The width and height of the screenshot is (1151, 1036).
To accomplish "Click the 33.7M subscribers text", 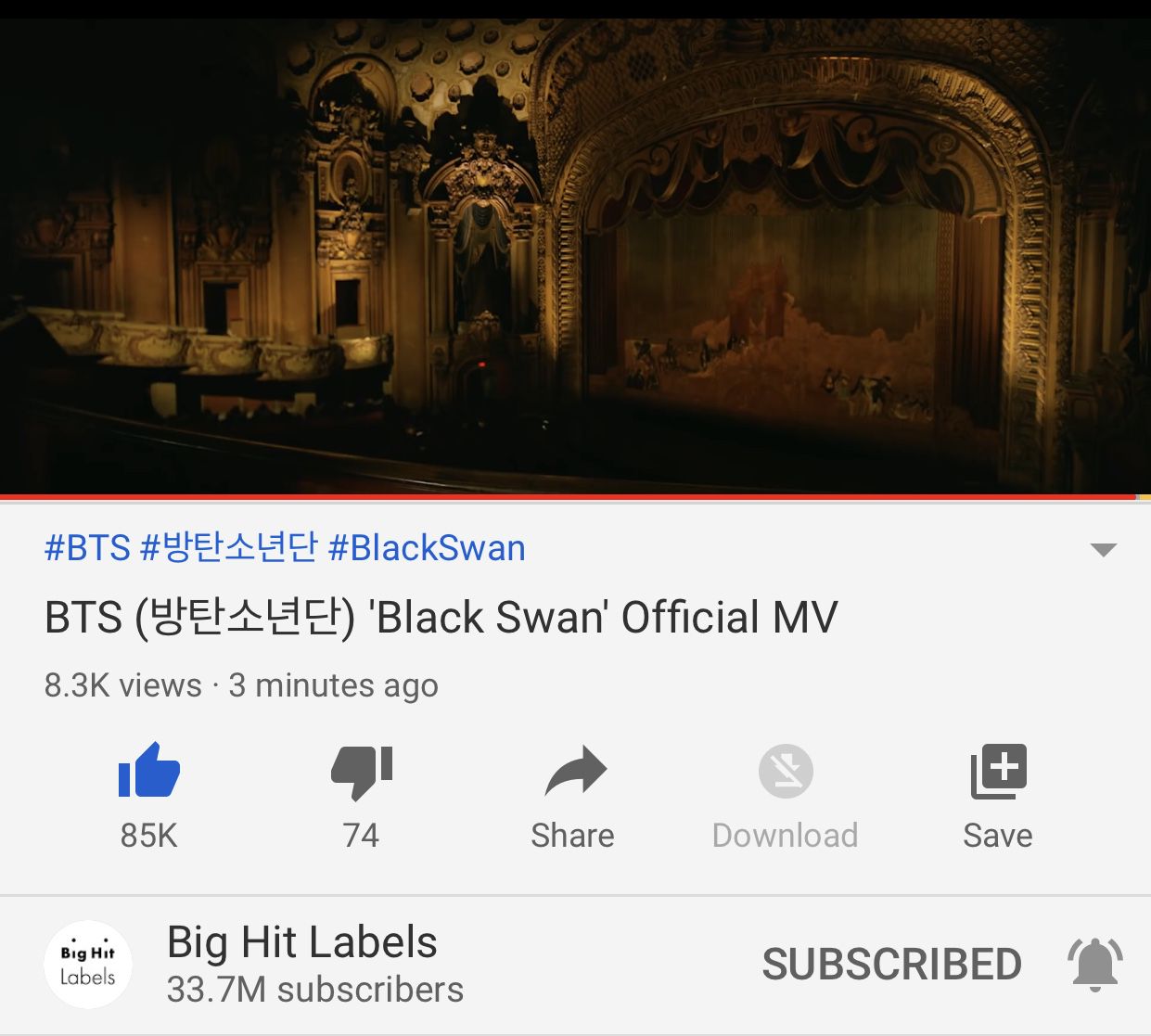I will pyautogui.click(x=314, y=990).
